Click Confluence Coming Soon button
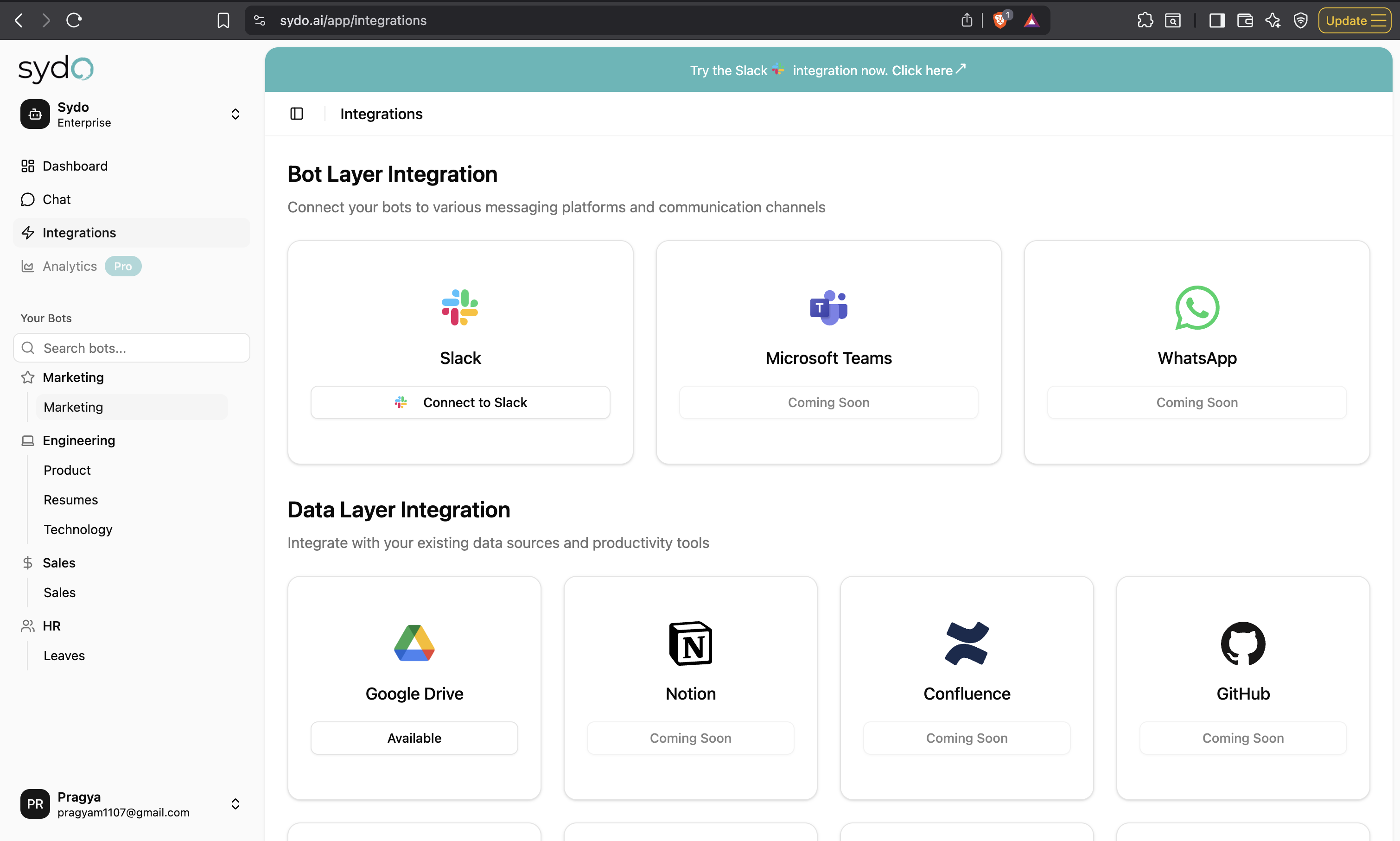Image resolution: width=1400 pixels, height=841 pixels. point(967,738)
